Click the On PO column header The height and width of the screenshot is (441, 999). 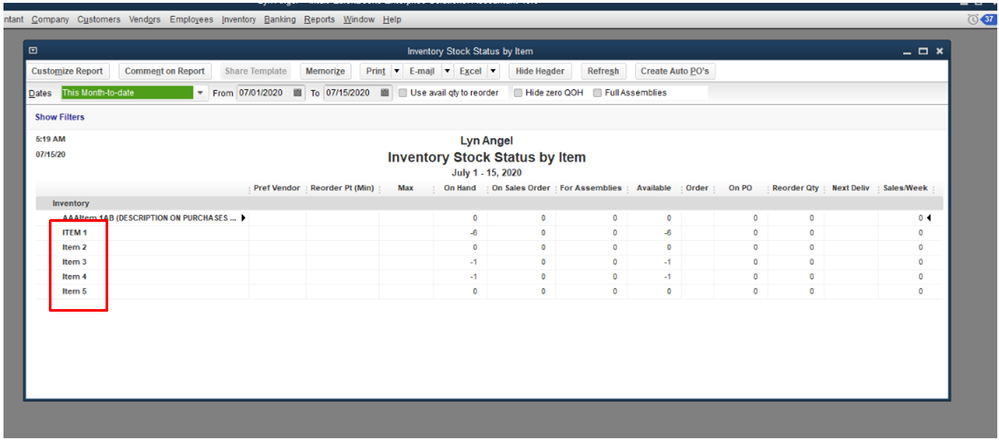(741, 189)
